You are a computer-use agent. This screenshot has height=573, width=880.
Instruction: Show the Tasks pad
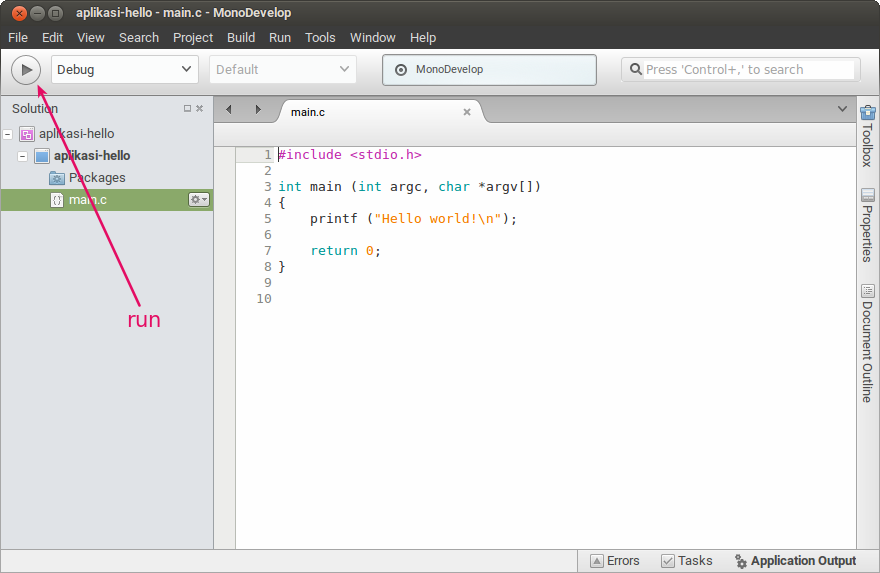686,561
